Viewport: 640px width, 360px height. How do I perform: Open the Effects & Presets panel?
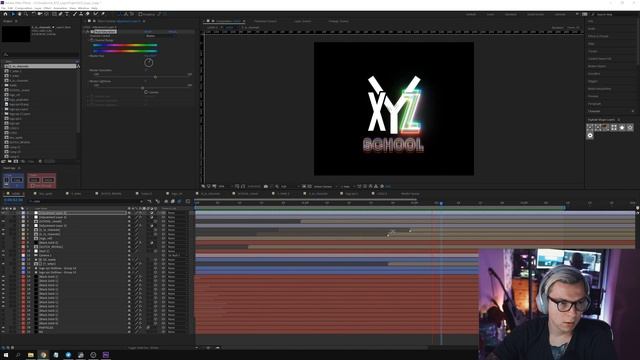click(x=598, y=36)
